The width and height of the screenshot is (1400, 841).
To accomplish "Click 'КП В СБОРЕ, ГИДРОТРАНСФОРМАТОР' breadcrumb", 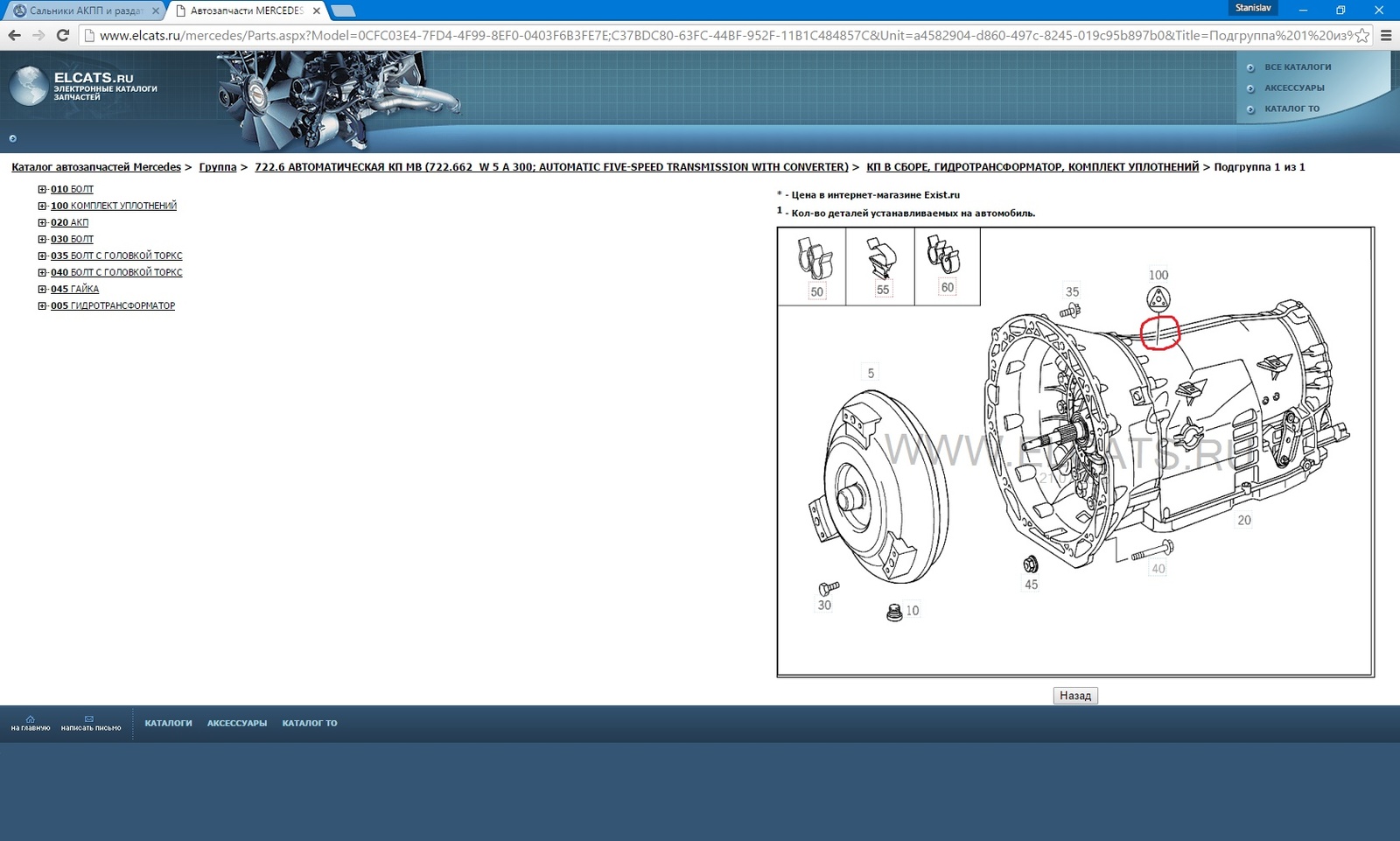I will (1032, 166).
